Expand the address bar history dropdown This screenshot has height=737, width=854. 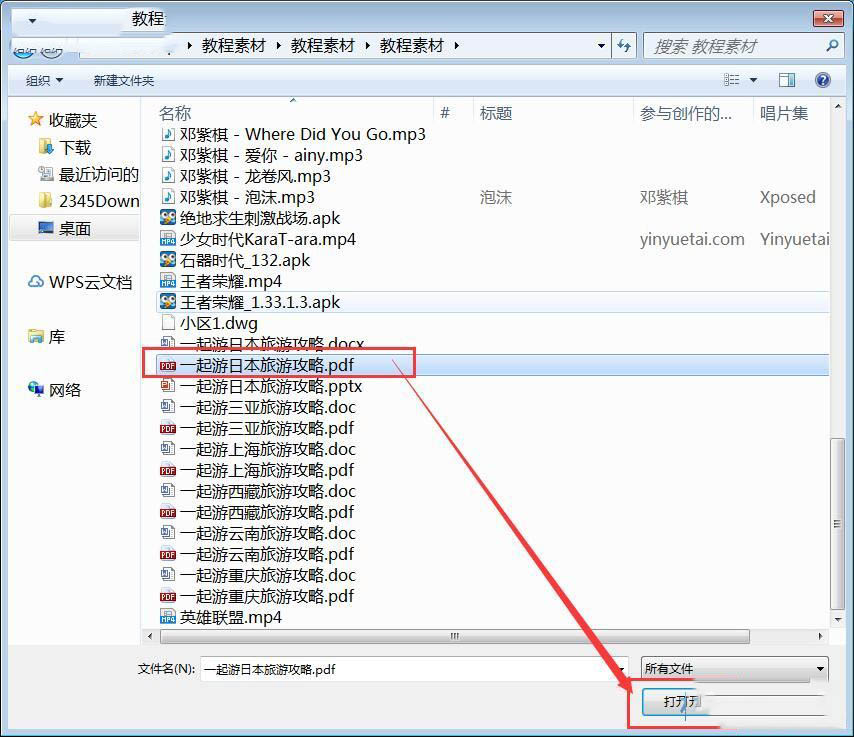601,46
